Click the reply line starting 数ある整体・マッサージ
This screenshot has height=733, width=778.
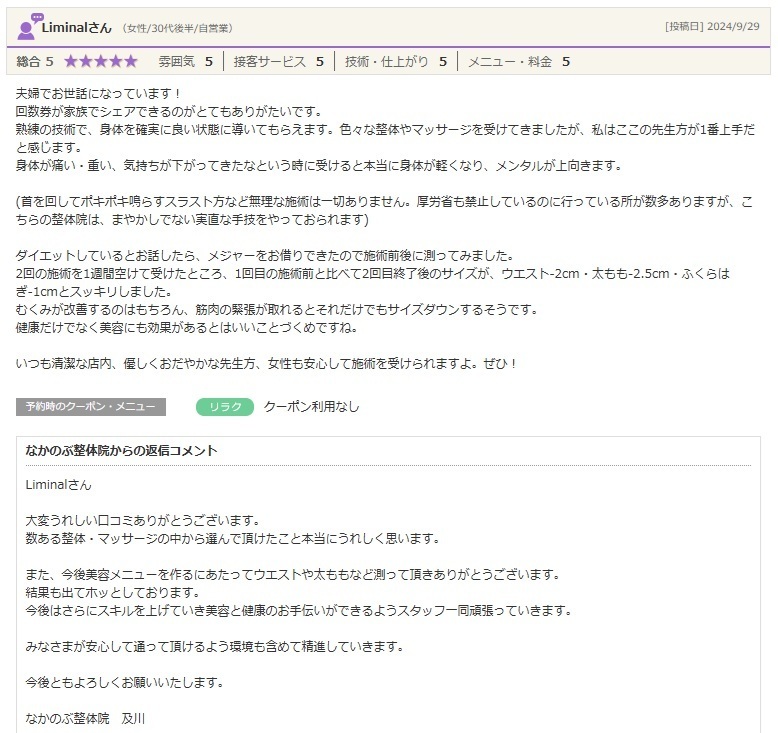[x=233, y=538]
